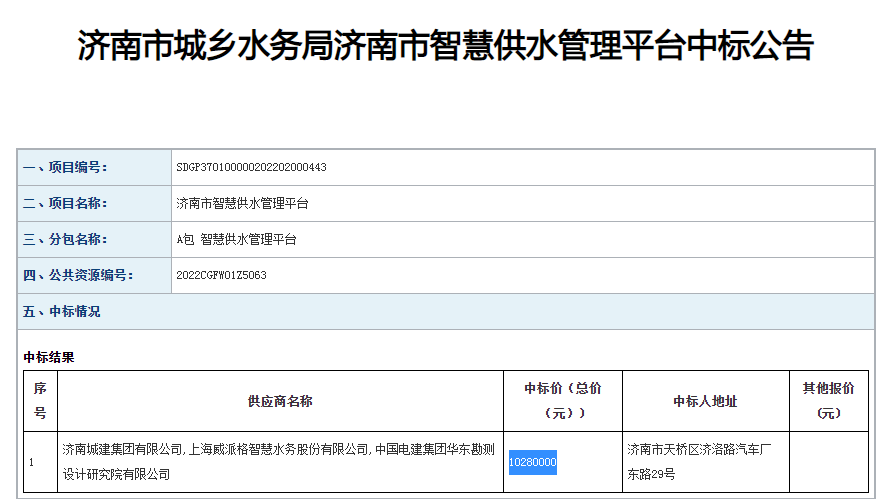Click the 中标价（总价（元）） column header
Screen dimensions: 890x499
coord(563,401)
